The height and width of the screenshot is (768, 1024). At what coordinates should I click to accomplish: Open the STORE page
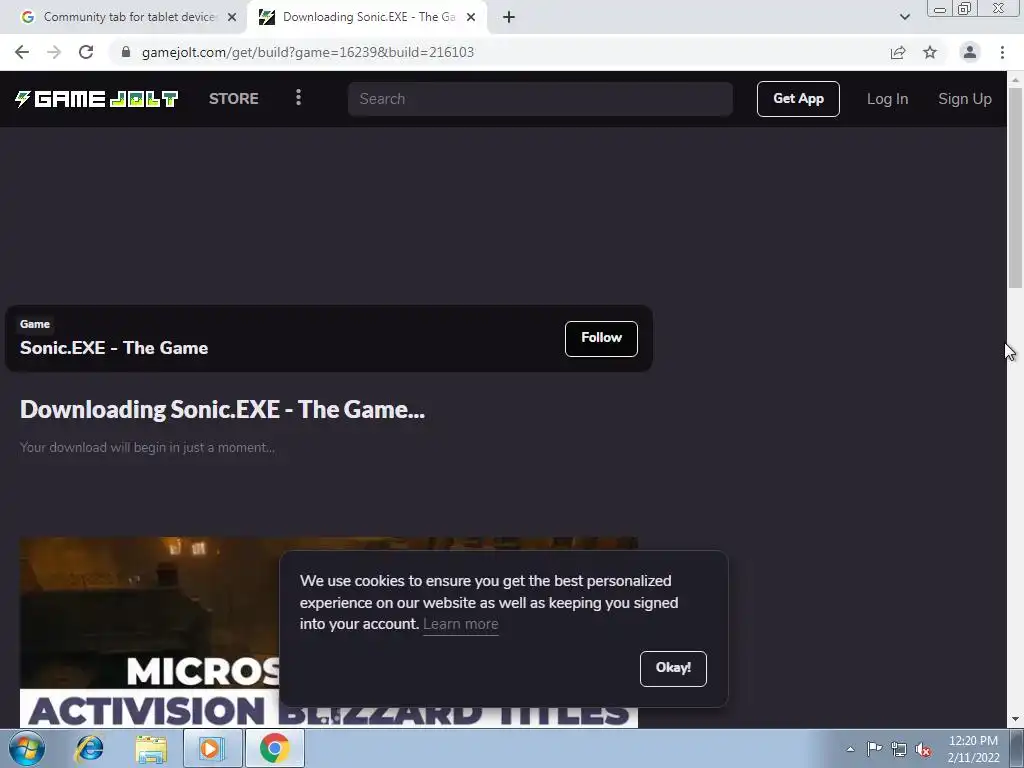tap(234, 99)
